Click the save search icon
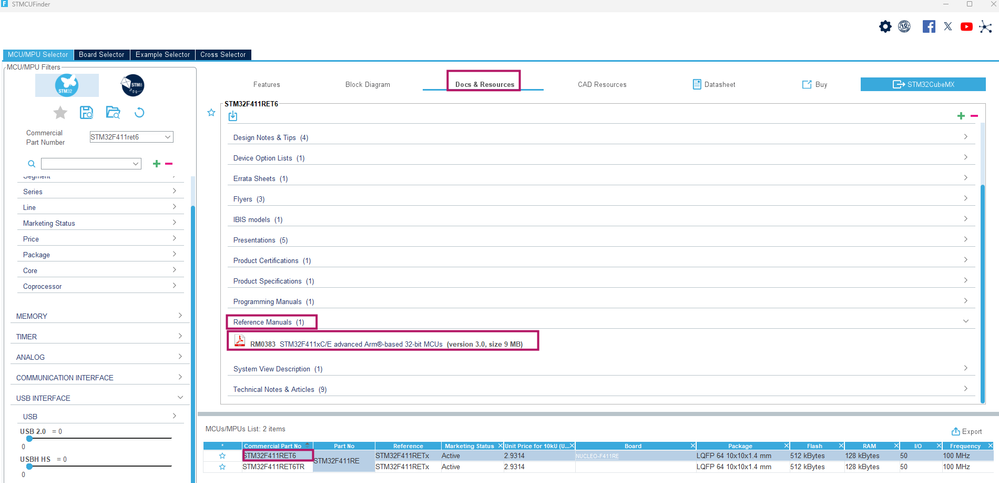This screenshot has width=999, height=483. [x=87, y=113]
